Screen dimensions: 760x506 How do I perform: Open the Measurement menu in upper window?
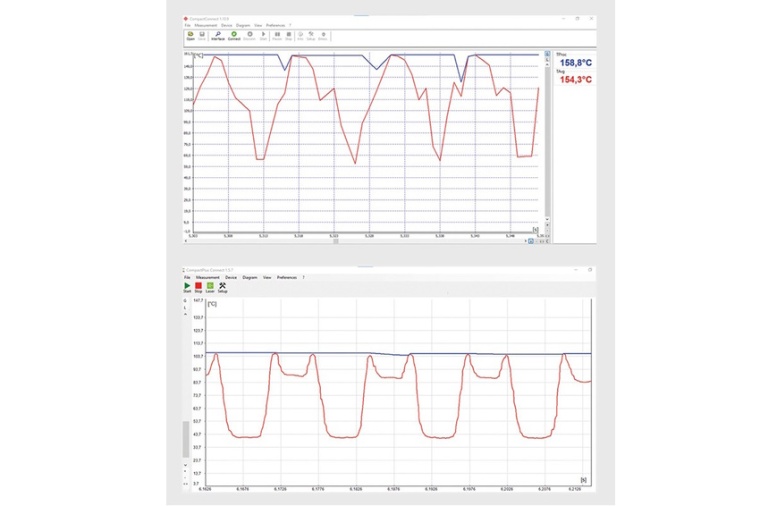pos(206,24)
